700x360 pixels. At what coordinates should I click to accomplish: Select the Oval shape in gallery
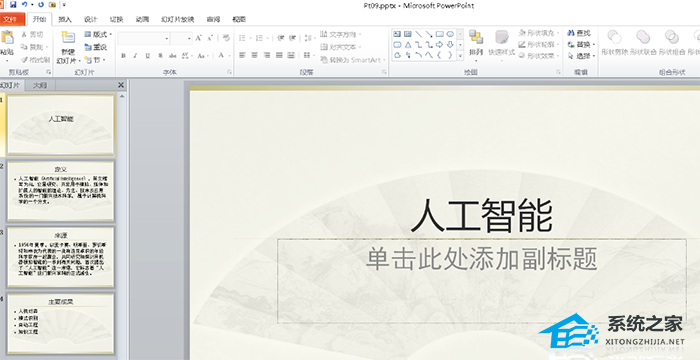tap(450, 34)
